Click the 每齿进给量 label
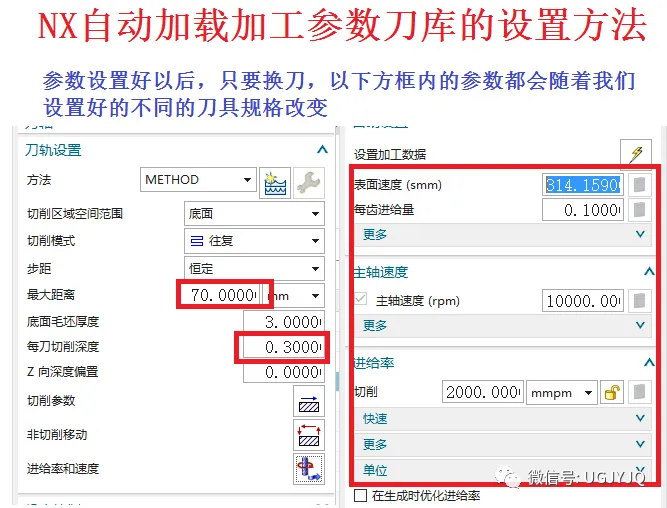The width and height of the screenshot is (667, 508). (x=384, y=209)
